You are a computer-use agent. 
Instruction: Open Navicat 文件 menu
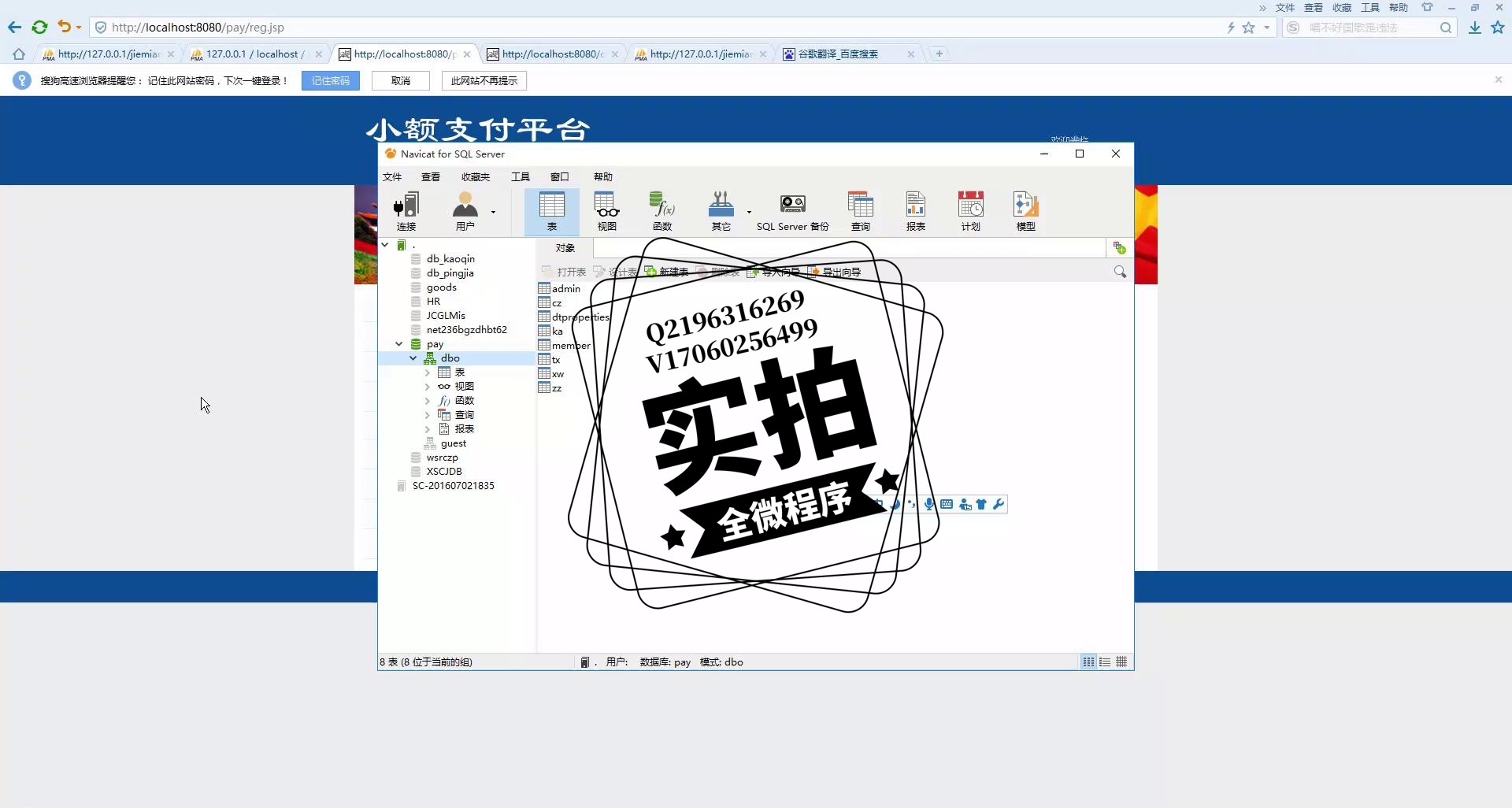tap(392, 177)
